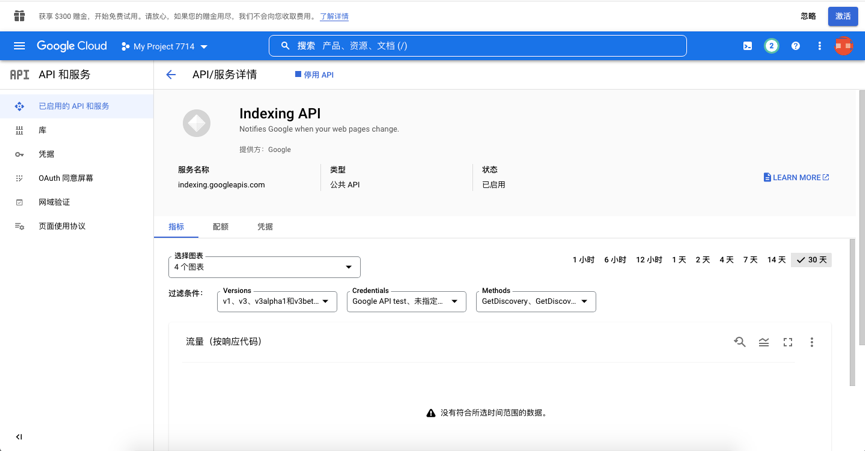The height and width of the screenshot is (451, 865).
Task: Click the 激活 button in banner
Action: [x=843, y=16]
